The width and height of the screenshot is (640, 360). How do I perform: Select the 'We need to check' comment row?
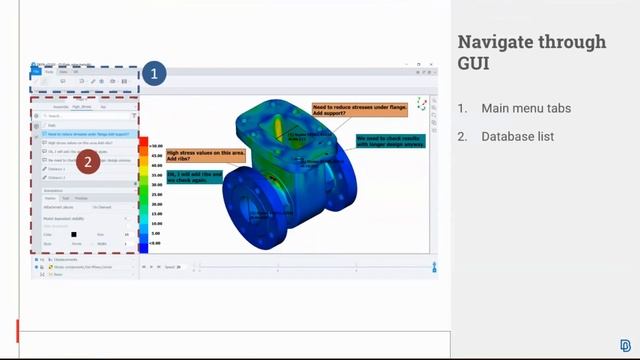point(89,160)
